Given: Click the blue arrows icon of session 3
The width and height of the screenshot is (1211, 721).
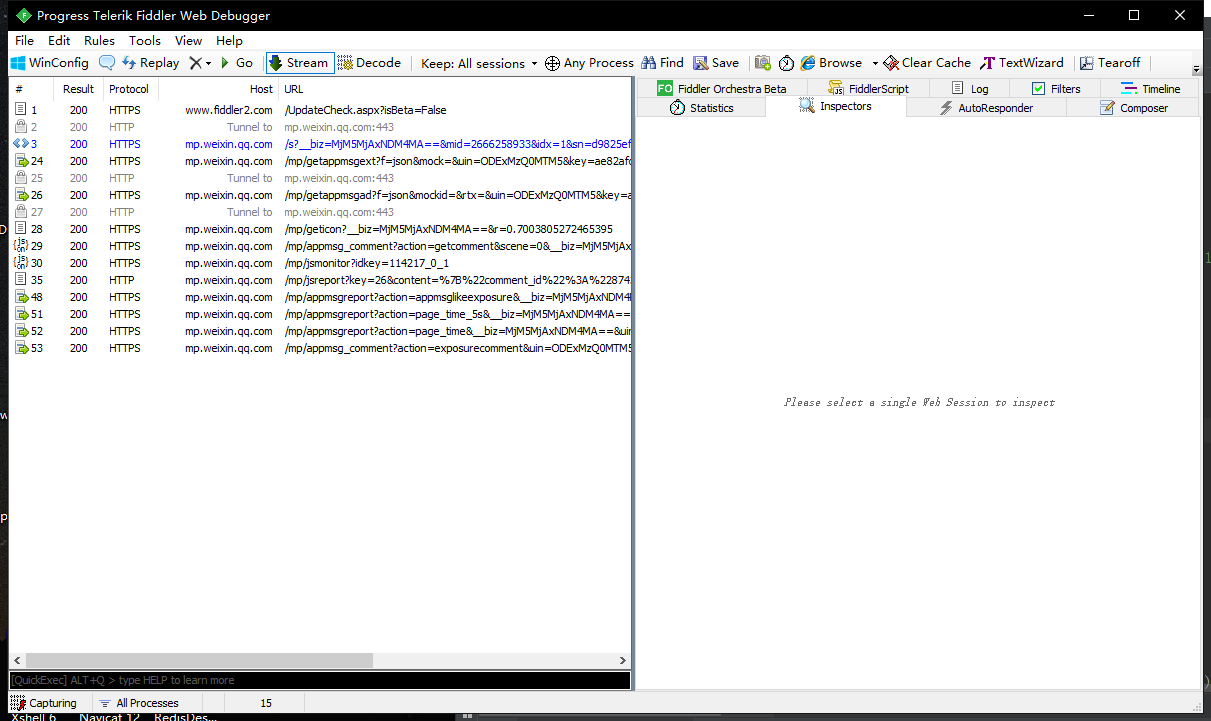Looking at the screenshot, I should click(20, 144).
